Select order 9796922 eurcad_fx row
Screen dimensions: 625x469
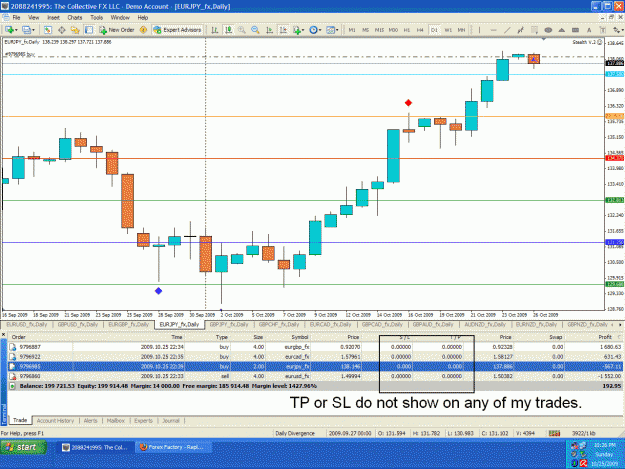(x=315, y=357)
